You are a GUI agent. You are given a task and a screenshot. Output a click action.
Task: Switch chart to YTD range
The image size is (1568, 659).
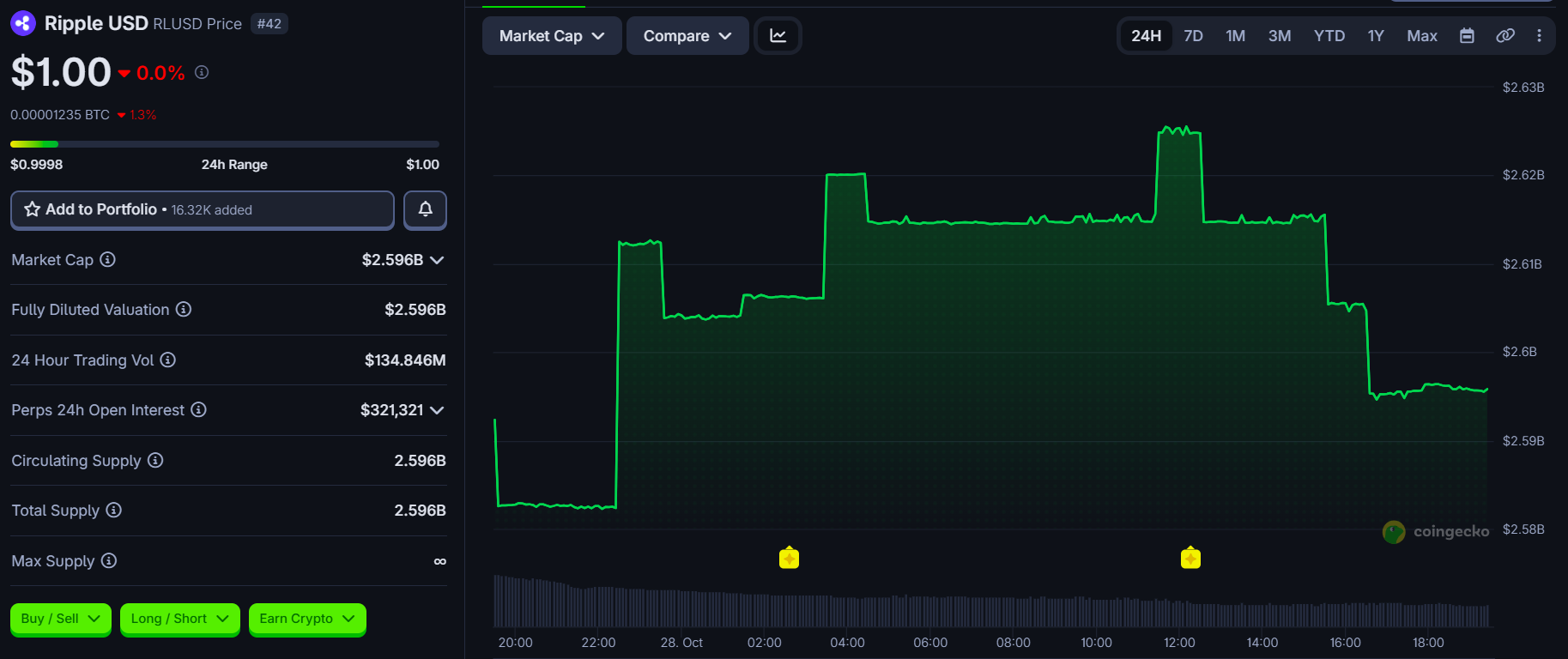[1329, 36]
